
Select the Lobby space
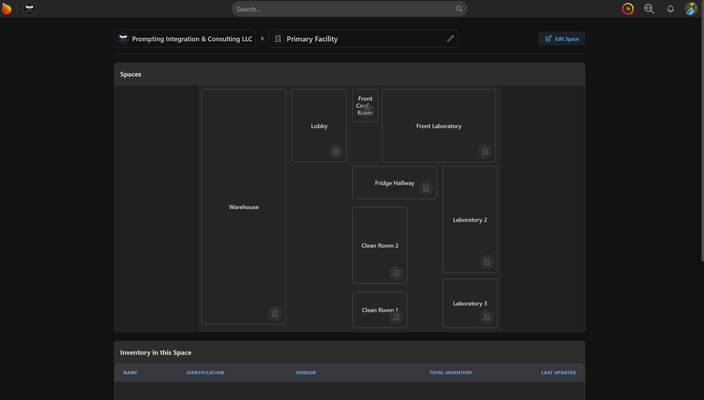(x=319, y=126)
